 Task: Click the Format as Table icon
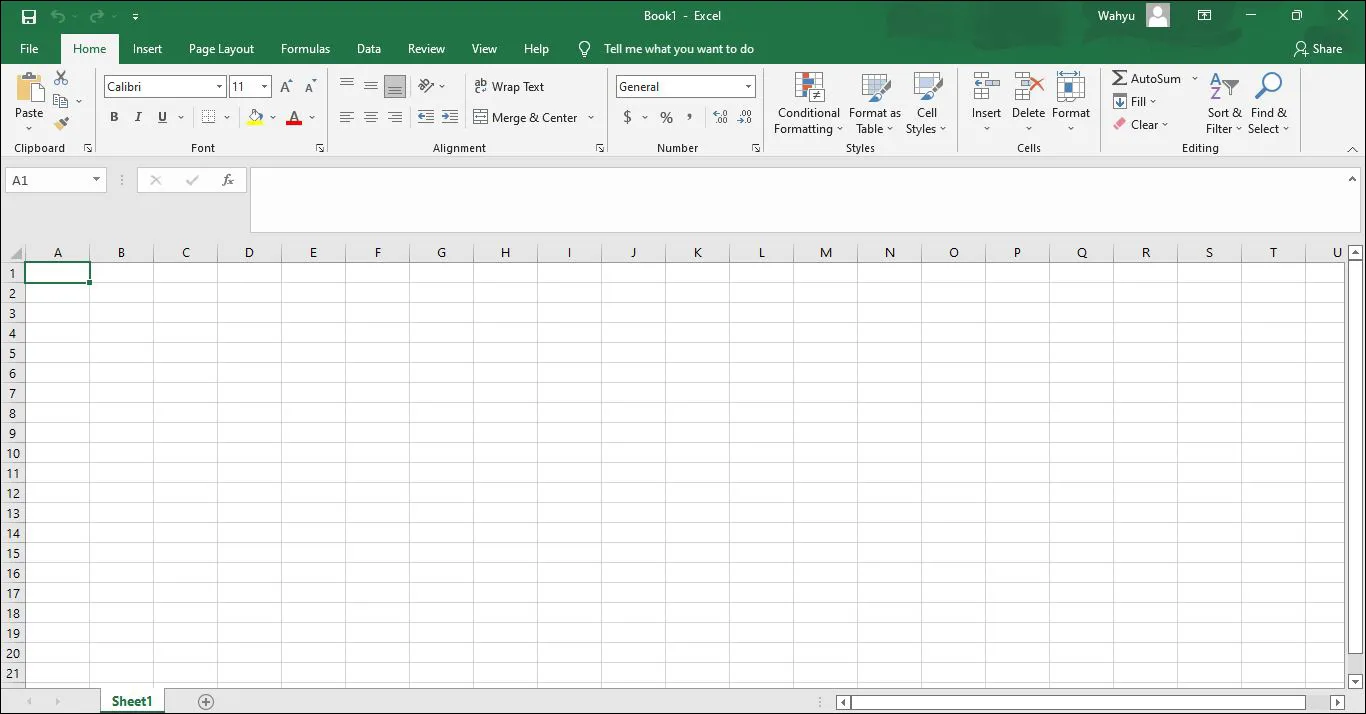pyautogui.click(x=874, y=104)
